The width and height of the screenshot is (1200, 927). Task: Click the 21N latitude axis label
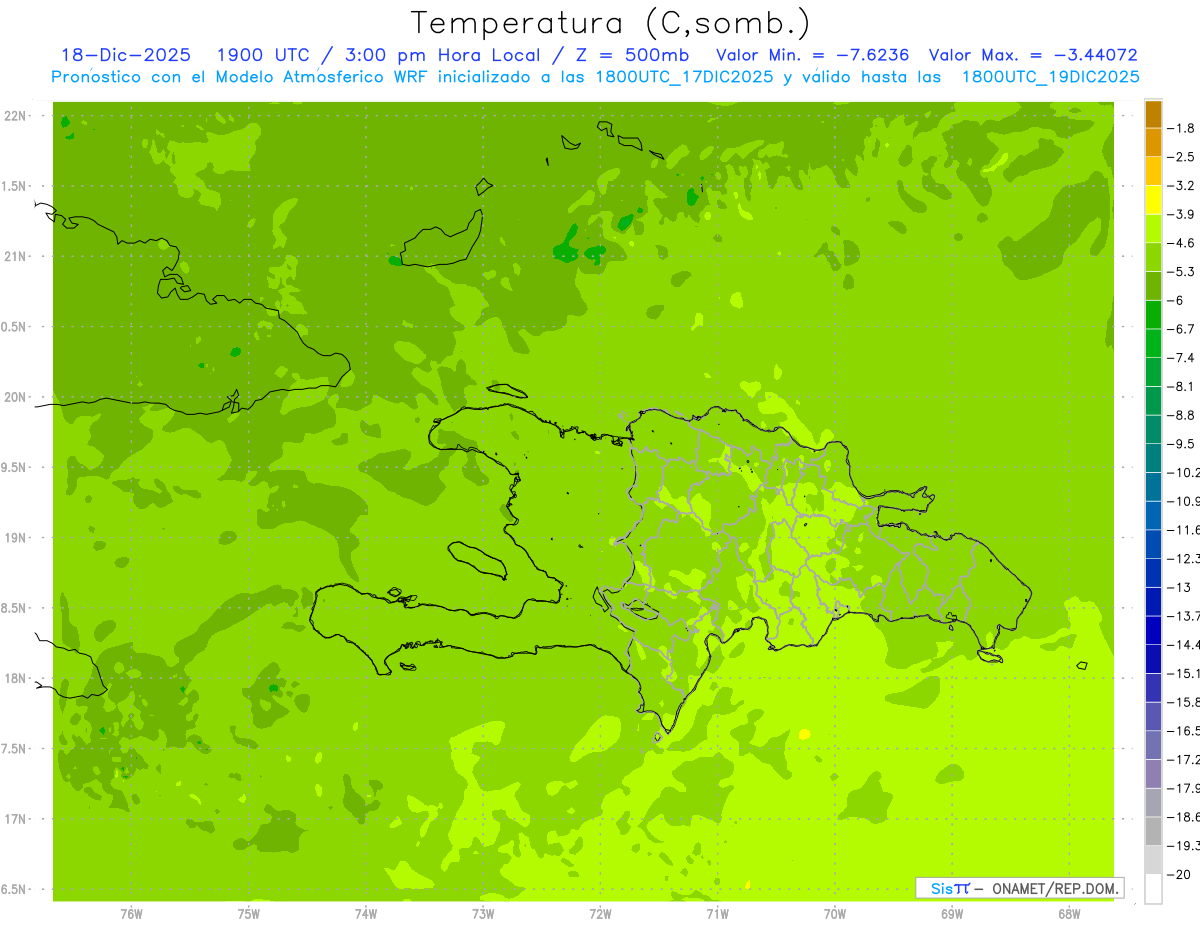coord(15,257)
